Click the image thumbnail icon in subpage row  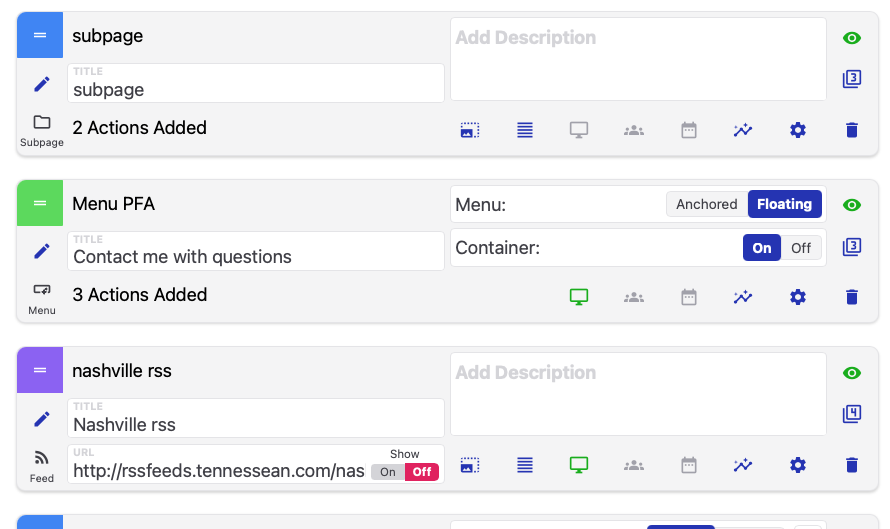coord(470,130)
